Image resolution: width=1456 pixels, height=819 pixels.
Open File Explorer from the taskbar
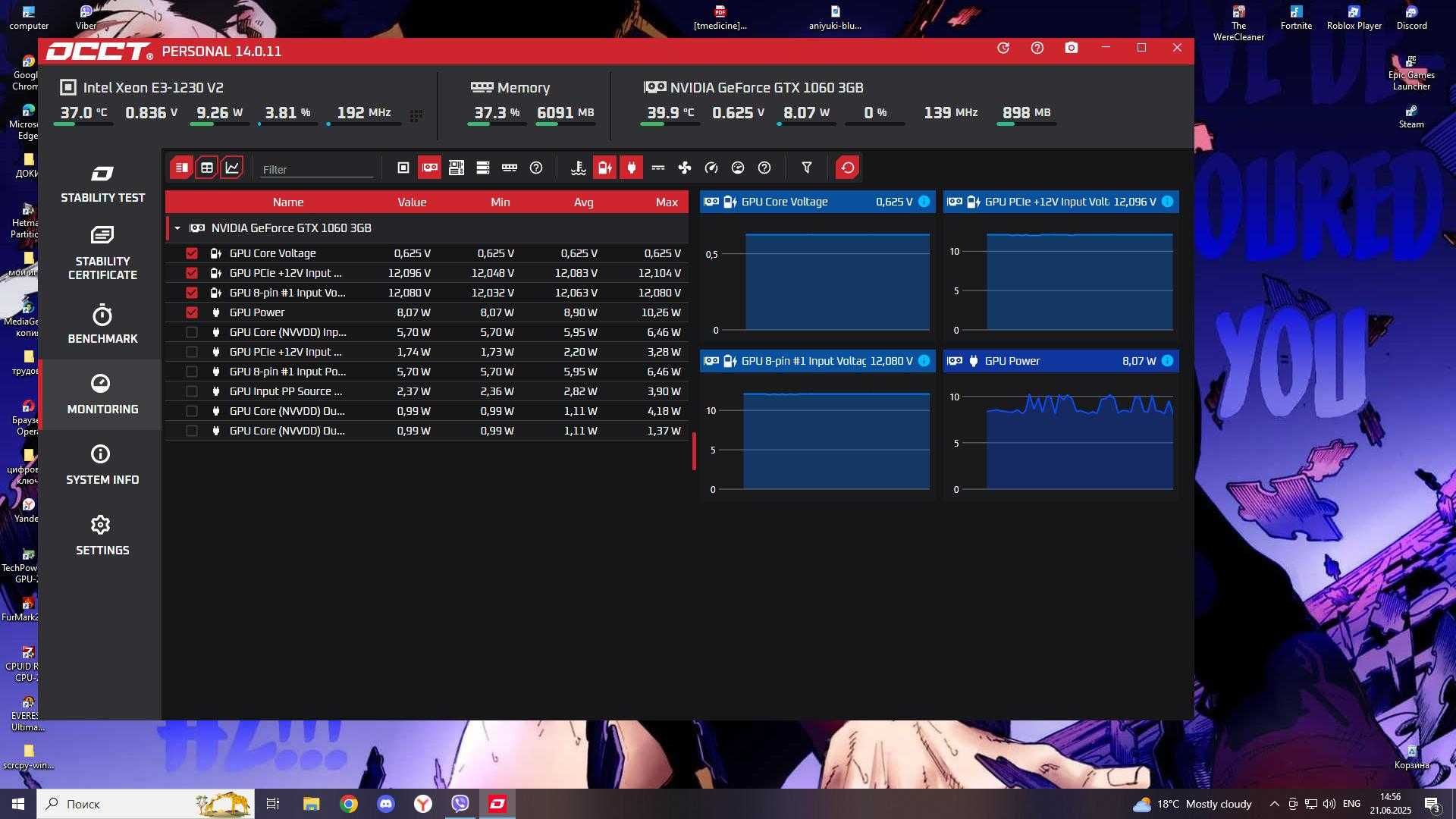pos(312,804)
